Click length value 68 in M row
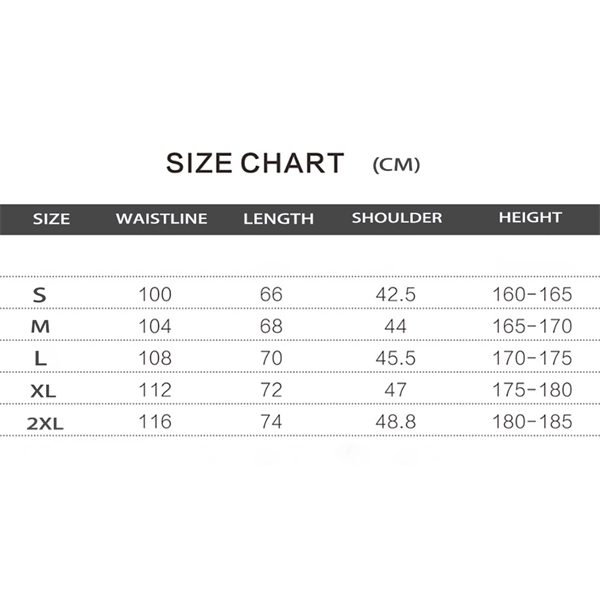600x600 pixels. pyautogui.click(x=271, y=326)
